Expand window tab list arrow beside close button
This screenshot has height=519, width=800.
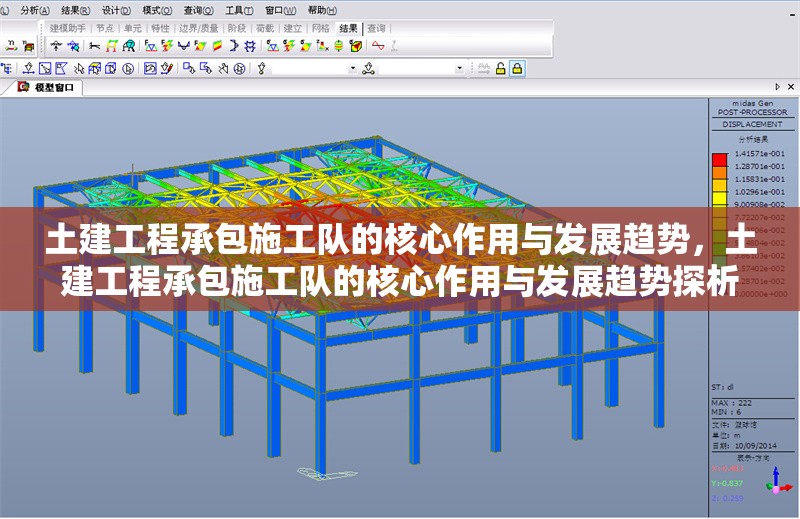pyautogui.click(x=778, y=87)
